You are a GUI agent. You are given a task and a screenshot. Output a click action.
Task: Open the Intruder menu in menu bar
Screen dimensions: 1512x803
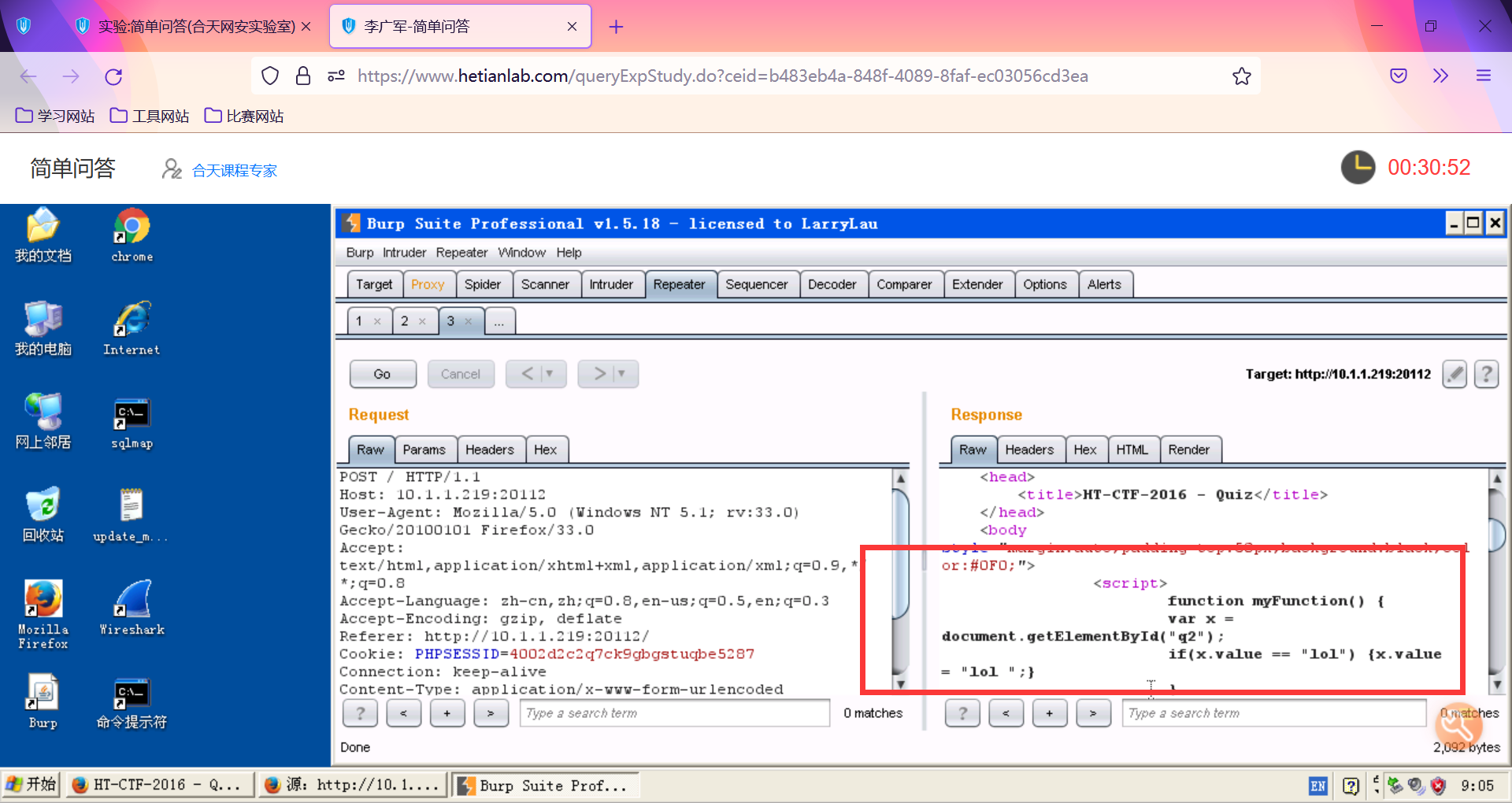pos(404,253)
